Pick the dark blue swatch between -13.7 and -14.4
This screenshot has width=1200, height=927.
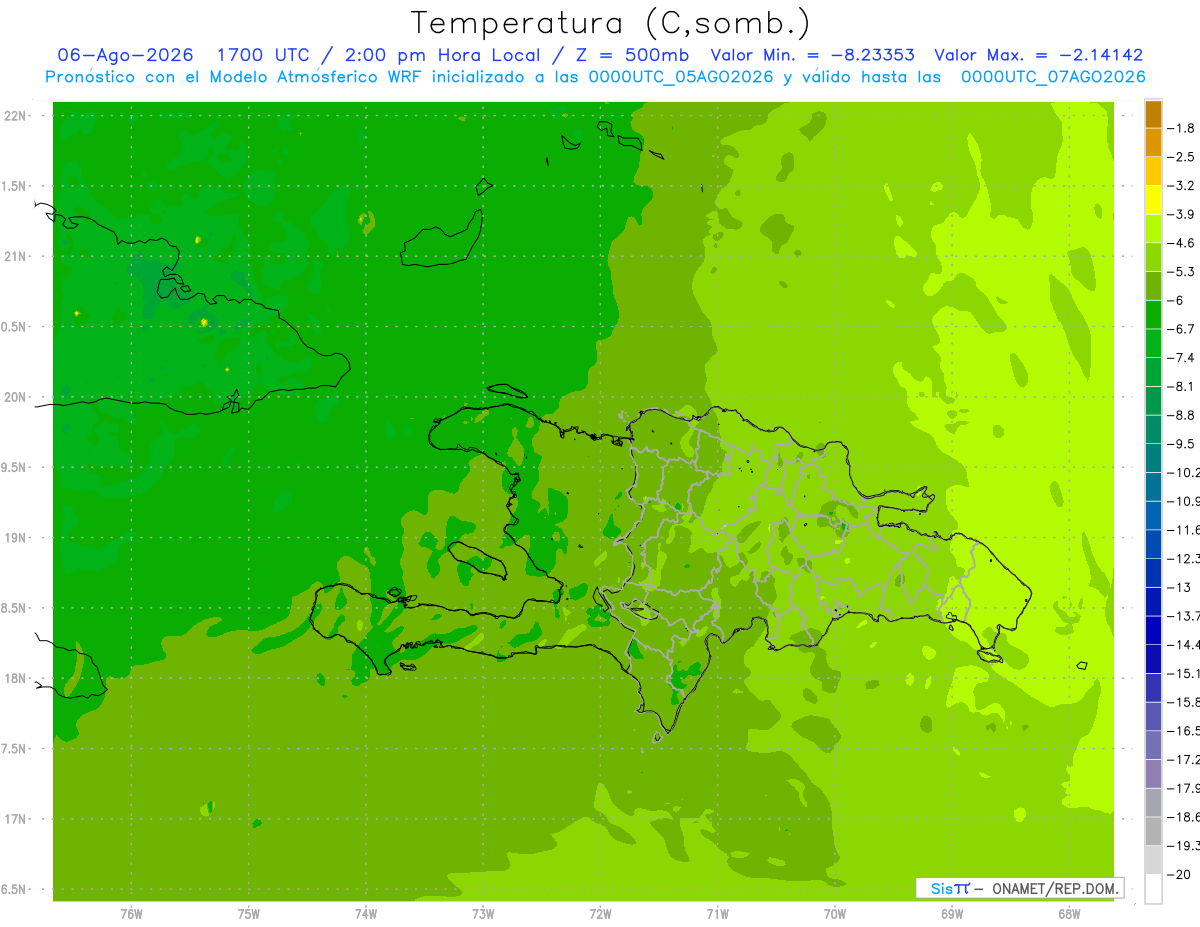click(x=1153, y=629)
